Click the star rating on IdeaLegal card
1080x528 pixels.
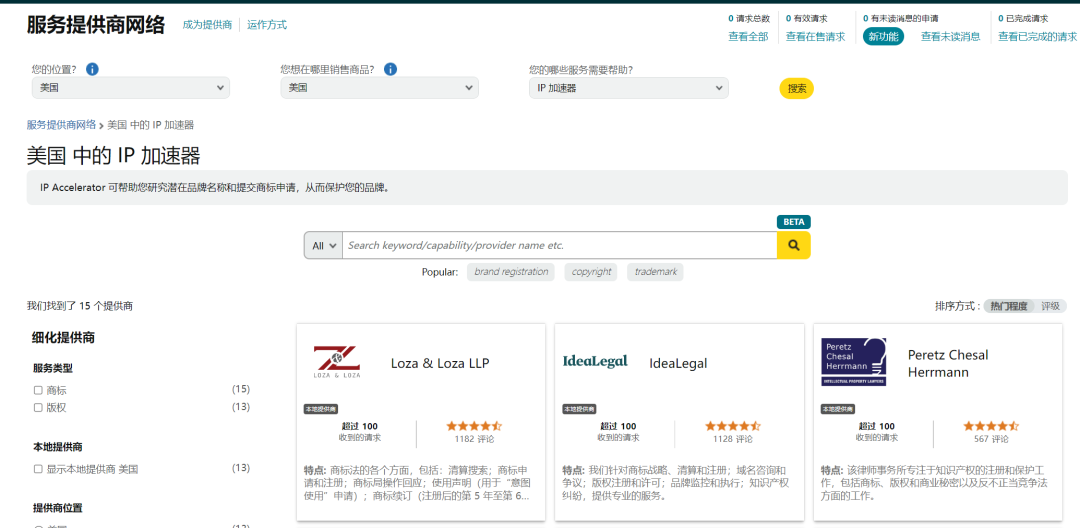tap(733, 426)
